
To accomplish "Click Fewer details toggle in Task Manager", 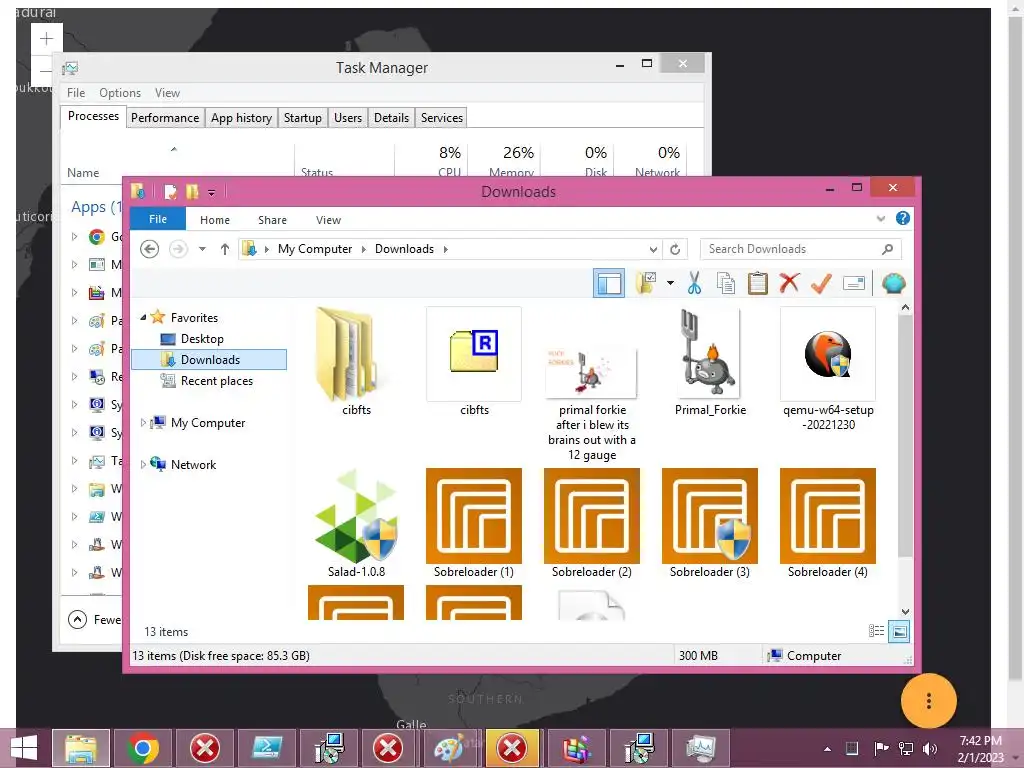I will [x=95, y=620].
